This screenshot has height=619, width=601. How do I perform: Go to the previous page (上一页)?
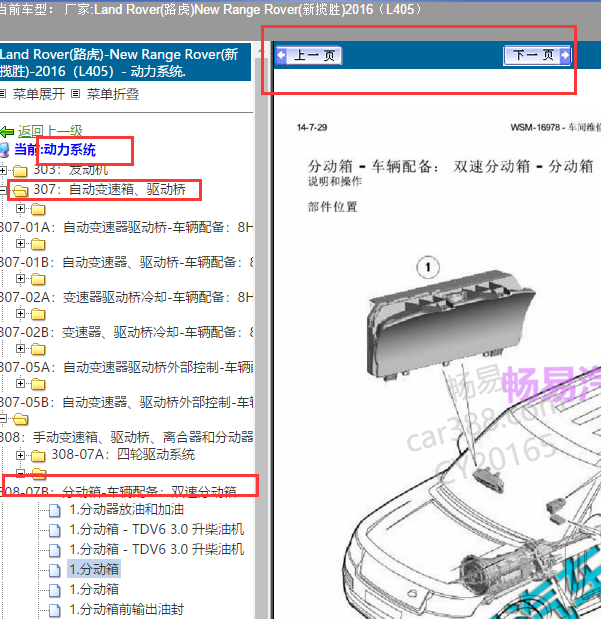click(308, 55)
